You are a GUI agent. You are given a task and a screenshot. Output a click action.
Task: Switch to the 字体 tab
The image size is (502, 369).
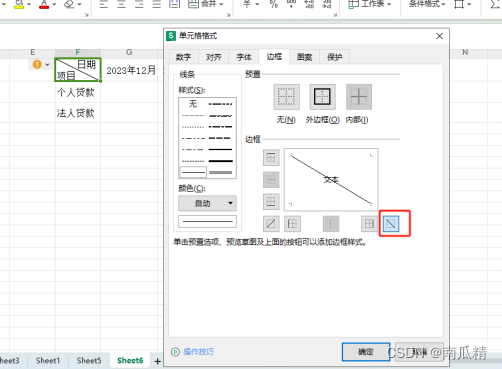point(244,57)
